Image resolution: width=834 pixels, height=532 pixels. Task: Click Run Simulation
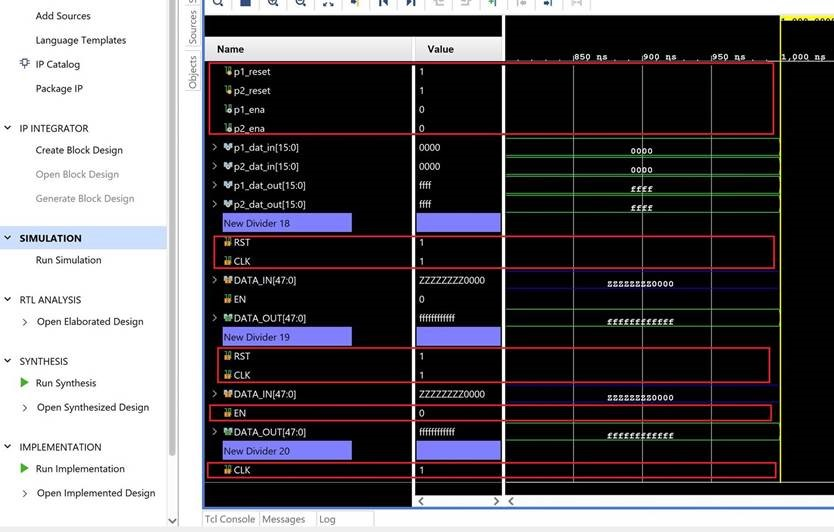coord(68,260)
